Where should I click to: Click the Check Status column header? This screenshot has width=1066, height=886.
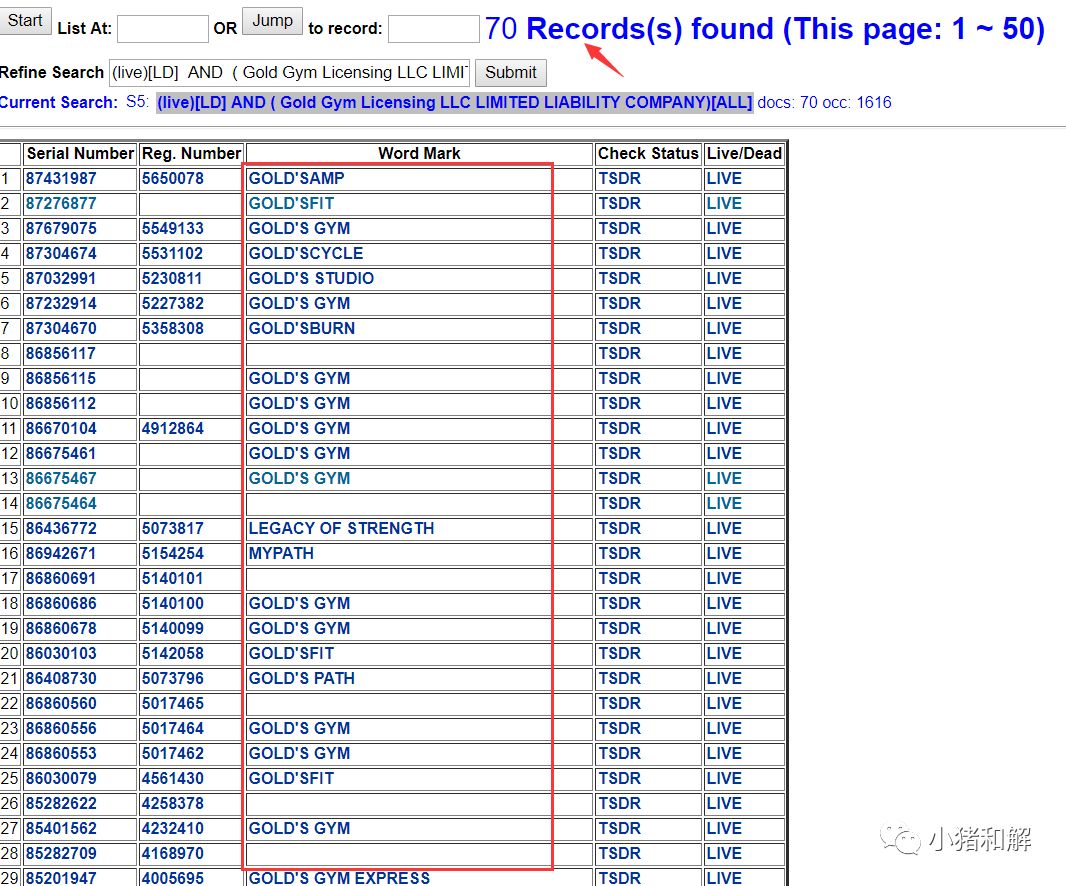pos(648,154)
